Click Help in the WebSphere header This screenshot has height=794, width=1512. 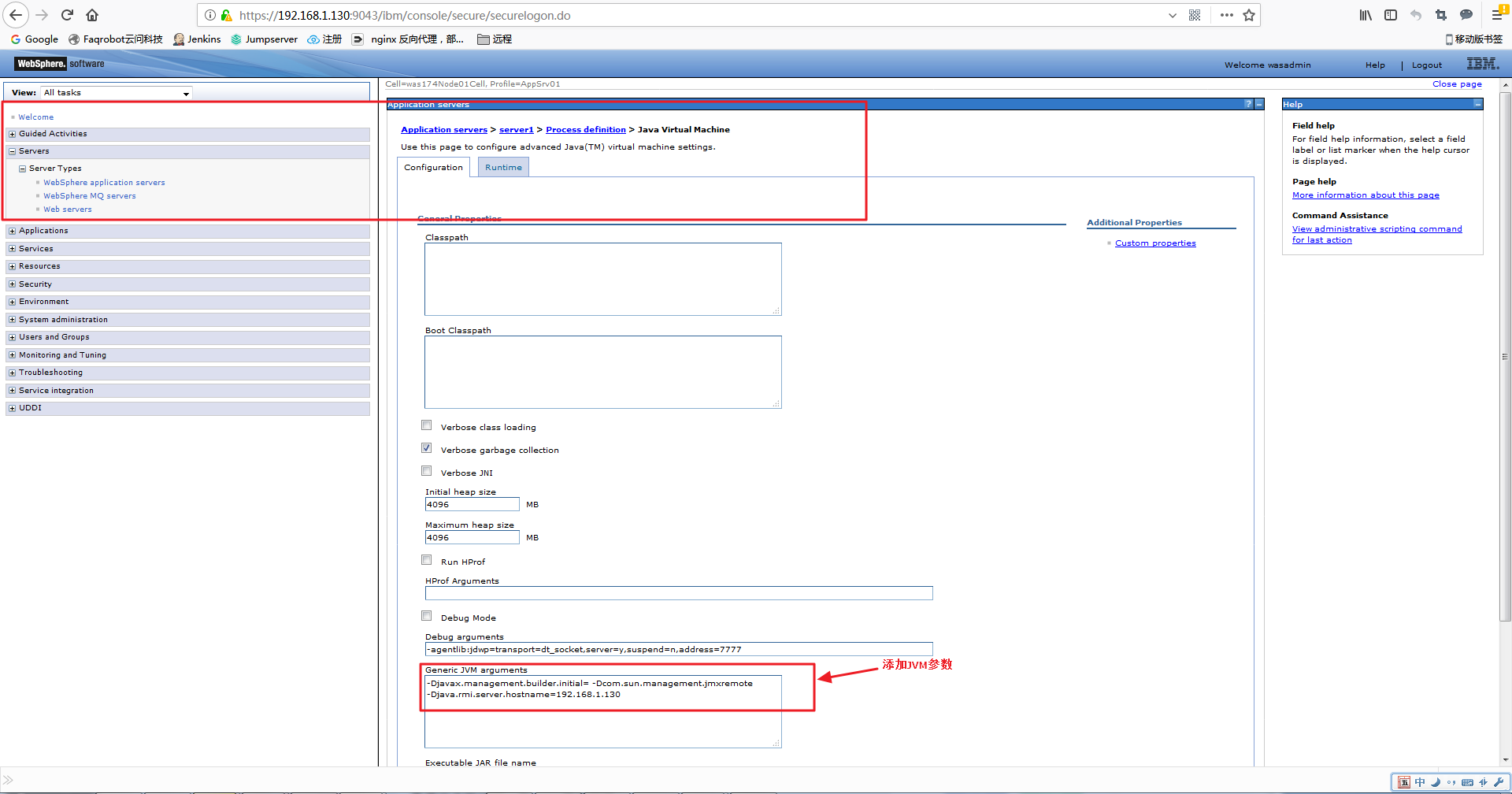1375,65
